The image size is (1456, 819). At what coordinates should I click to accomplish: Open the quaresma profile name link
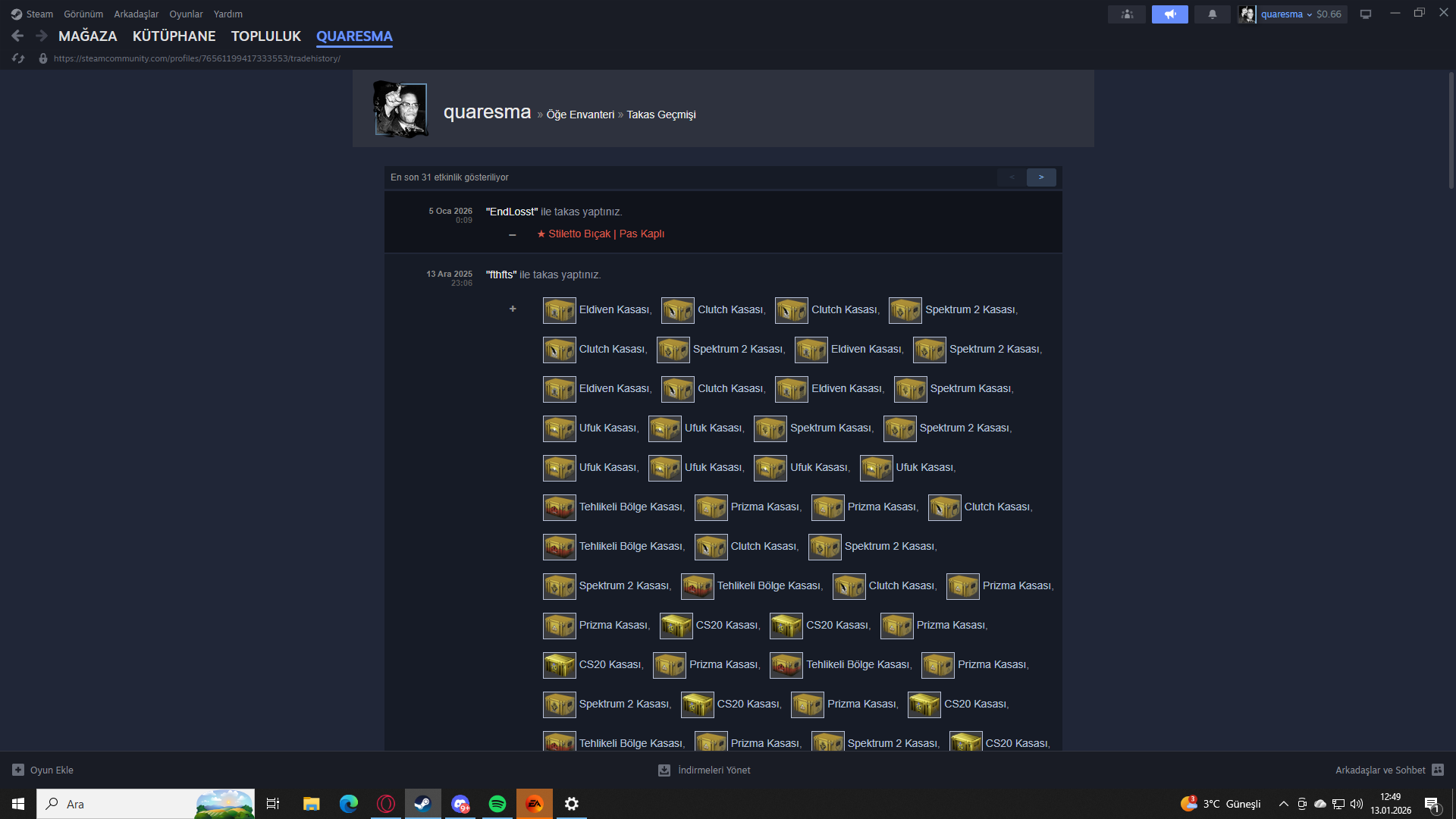487,112
